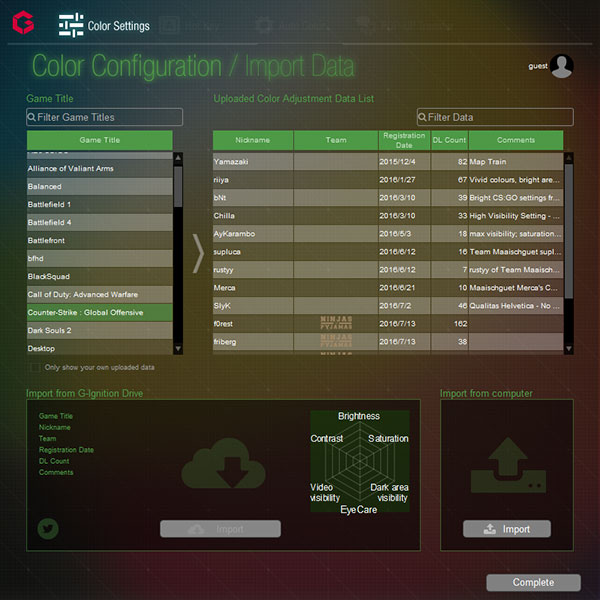Click the guest user avatar
This screenshot has width=600, height=600.
click(x=561, y=66)
